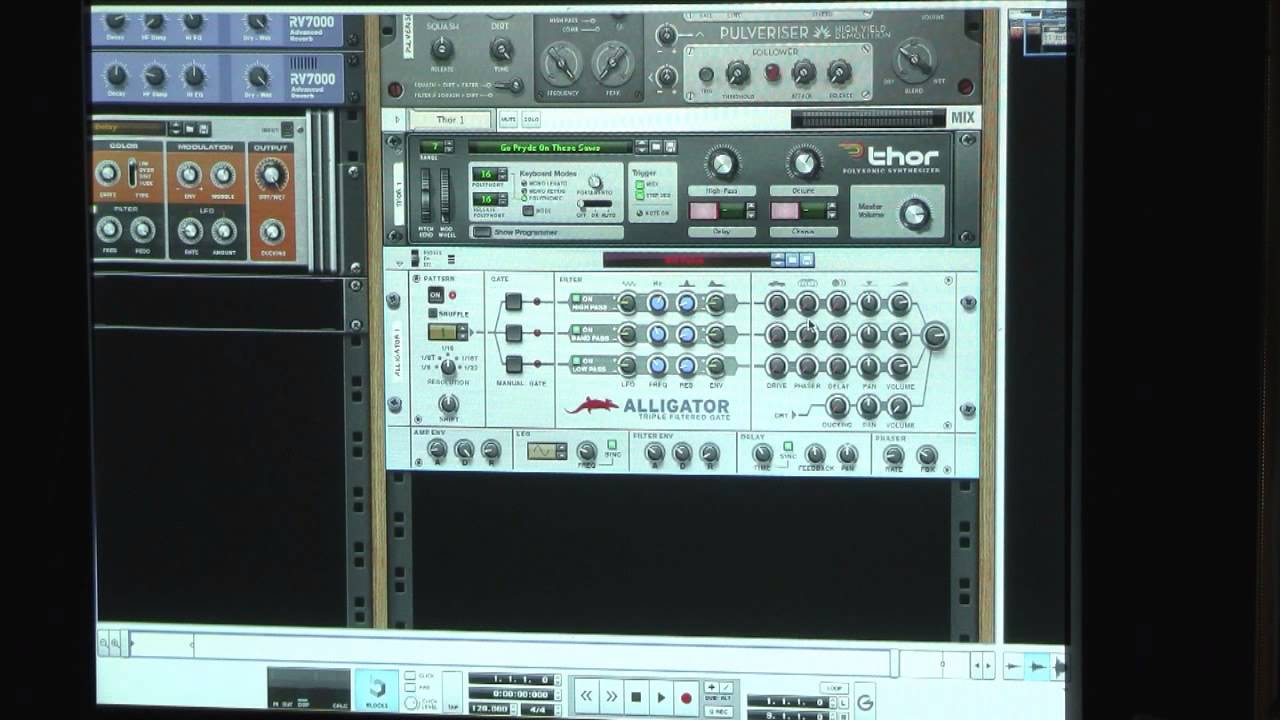Click the Thor polyphony stepper arrows
This screenshot has height=720, width=1280.
click(x=503, y=174)
